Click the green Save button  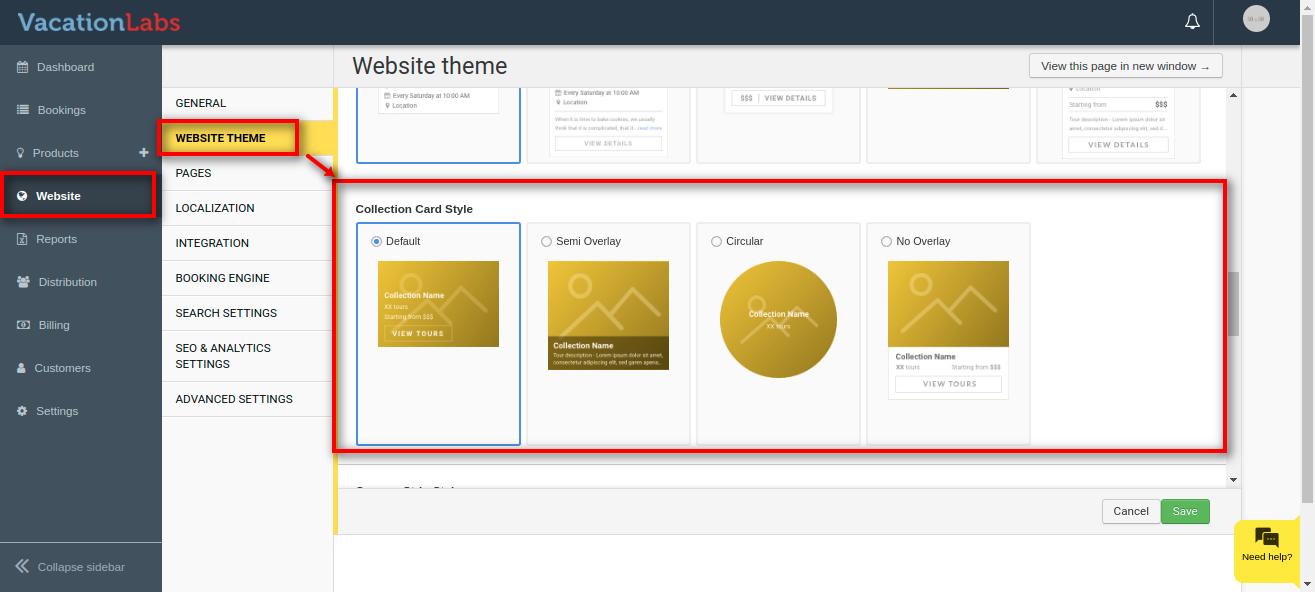tap(1185, 511)
